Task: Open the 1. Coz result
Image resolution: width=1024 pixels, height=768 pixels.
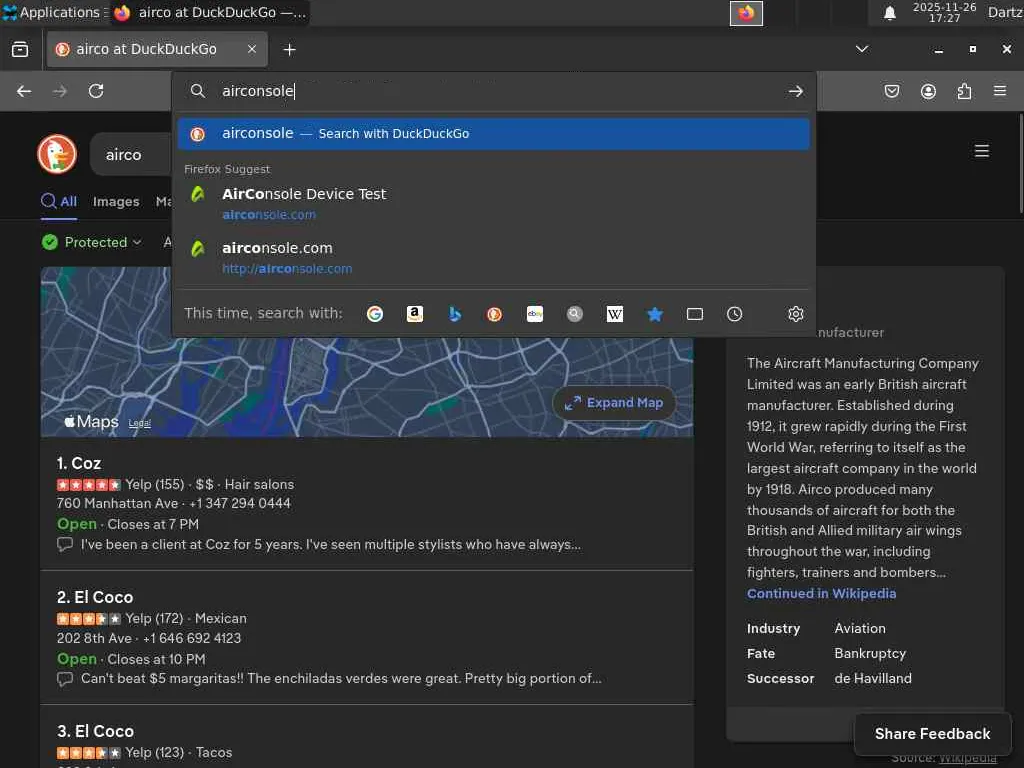Action: coord(79,464)
